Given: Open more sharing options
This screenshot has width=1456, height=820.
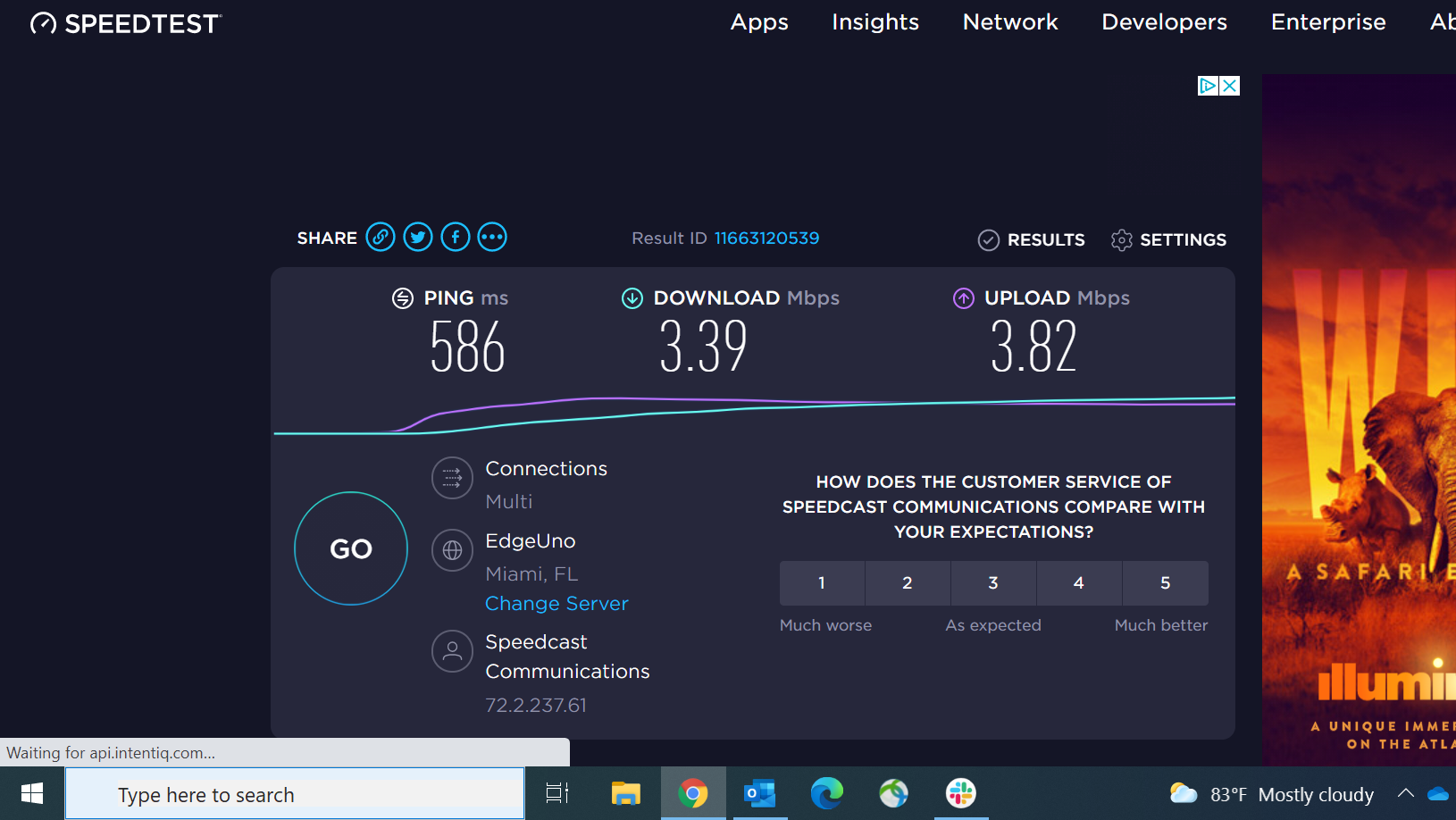Looking at the screenshot, I should (x=492, y=237).
